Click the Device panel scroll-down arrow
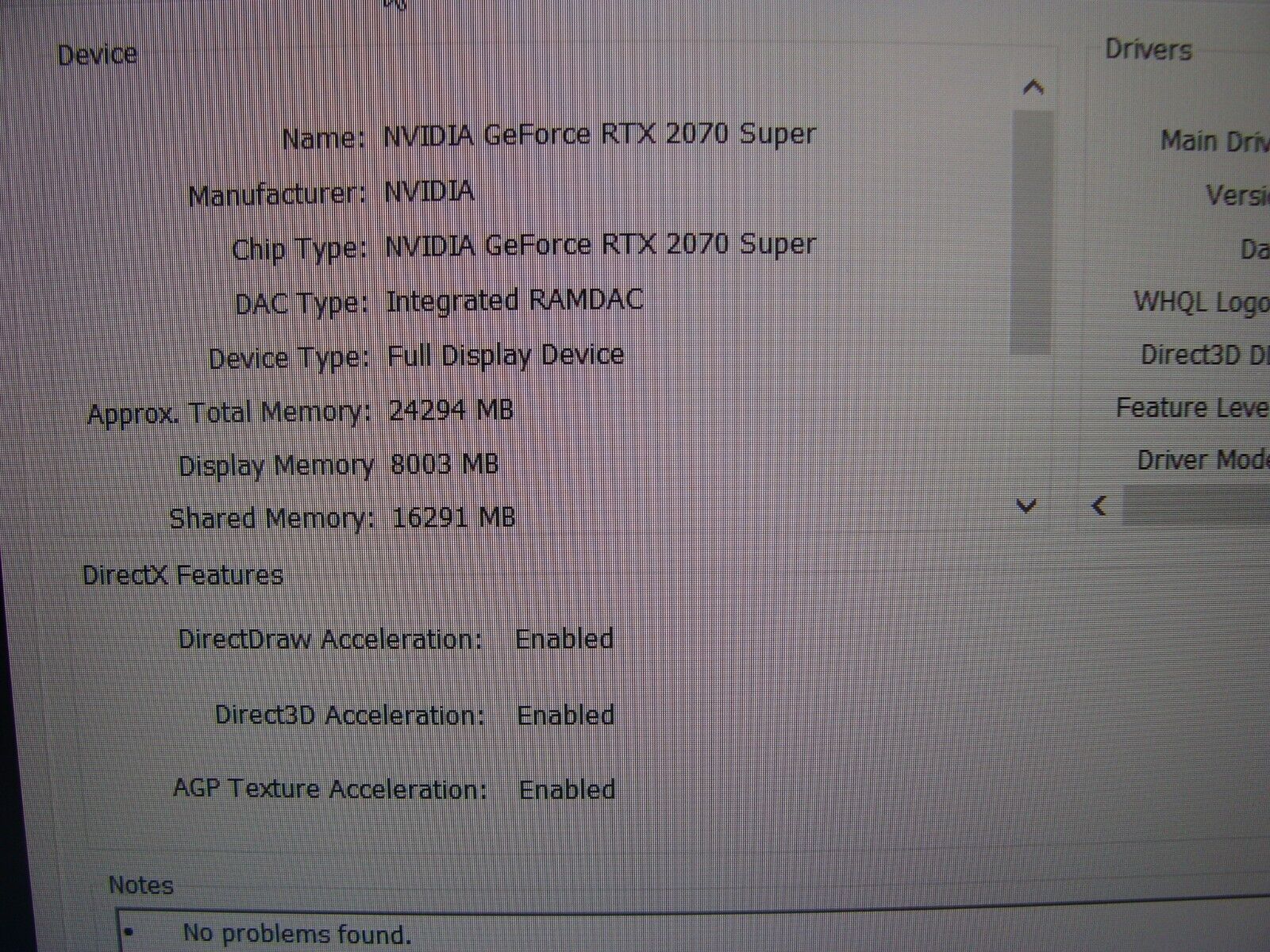This screenshot has height=952, width=1270. click(1027, 505)
